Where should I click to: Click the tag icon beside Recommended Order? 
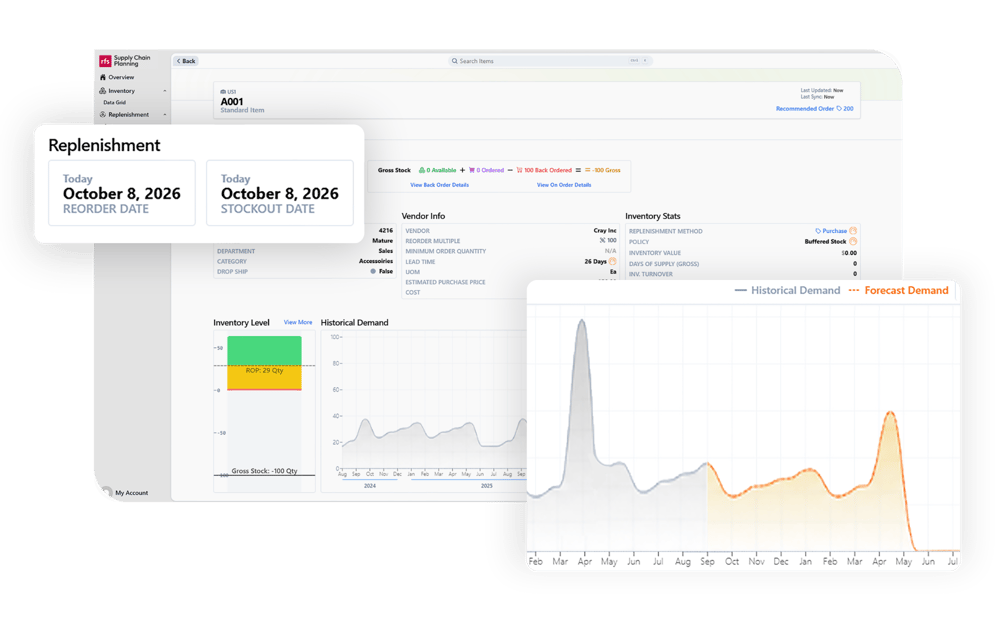coord(839,108)
